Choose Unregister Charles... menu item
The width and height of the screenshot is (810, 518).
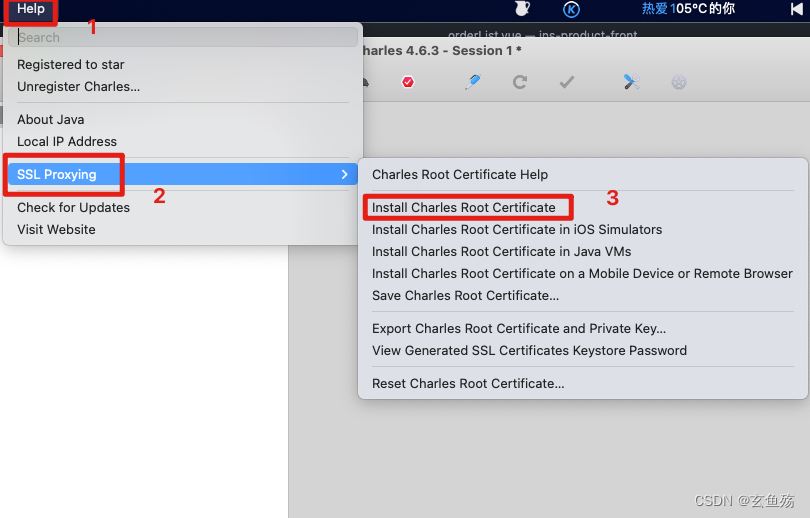tap(79, 87)
